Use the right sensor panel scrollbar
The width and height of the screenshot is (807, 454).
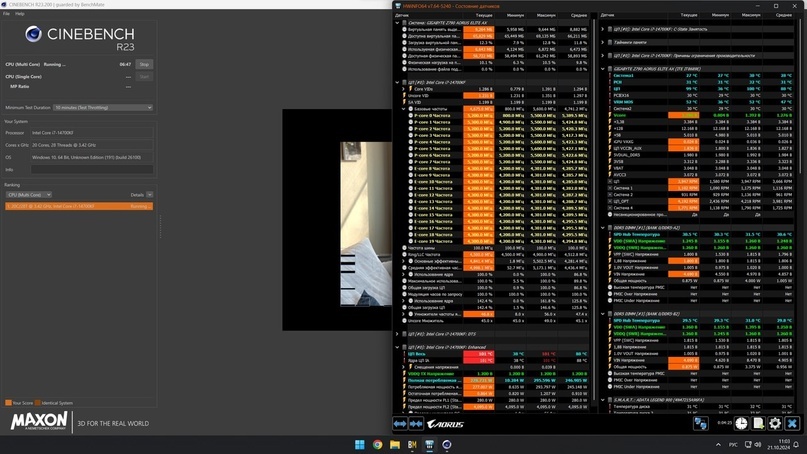tap(798, 98)
